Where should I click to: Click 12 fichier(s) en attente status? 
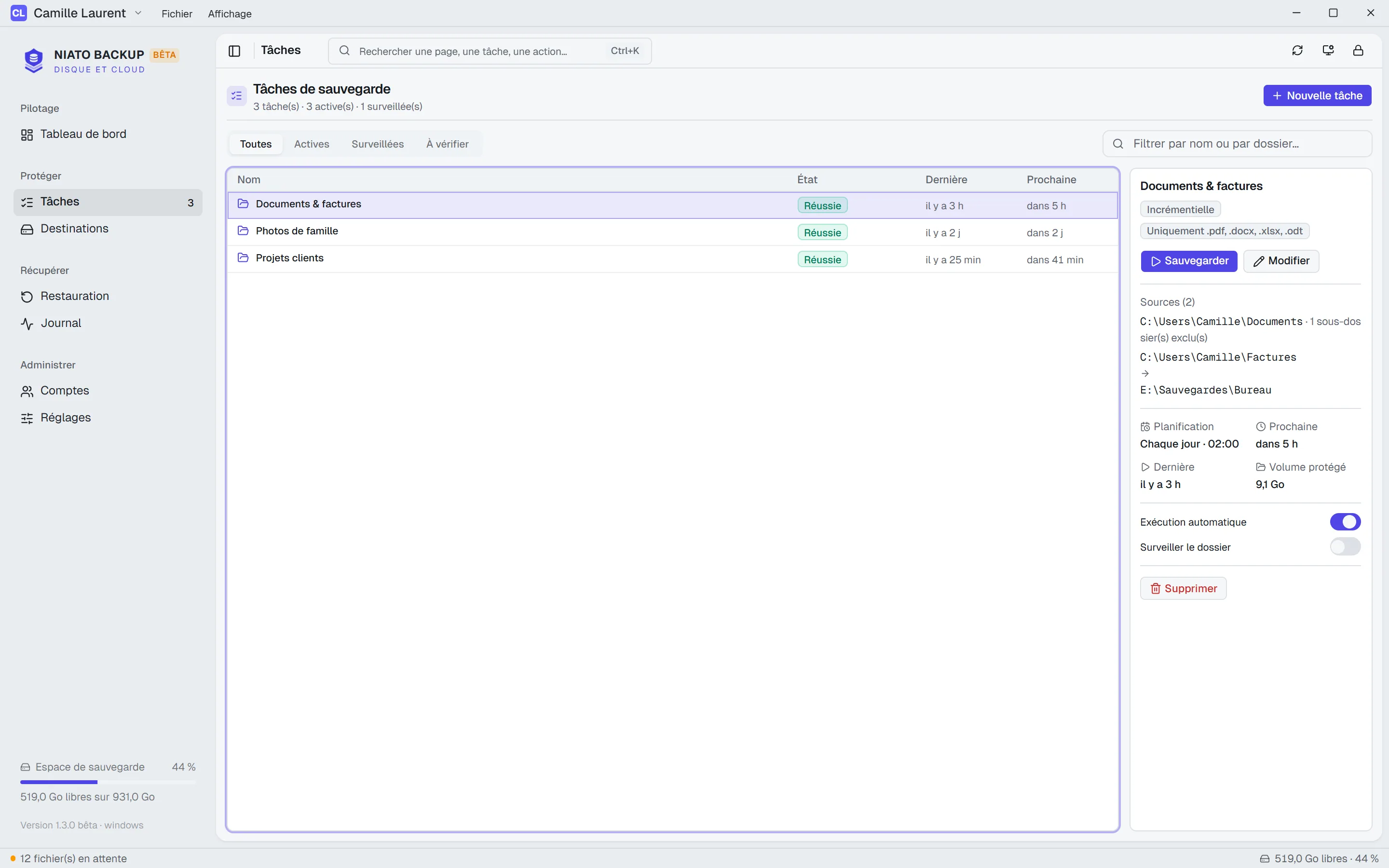[x=68, y=858]
